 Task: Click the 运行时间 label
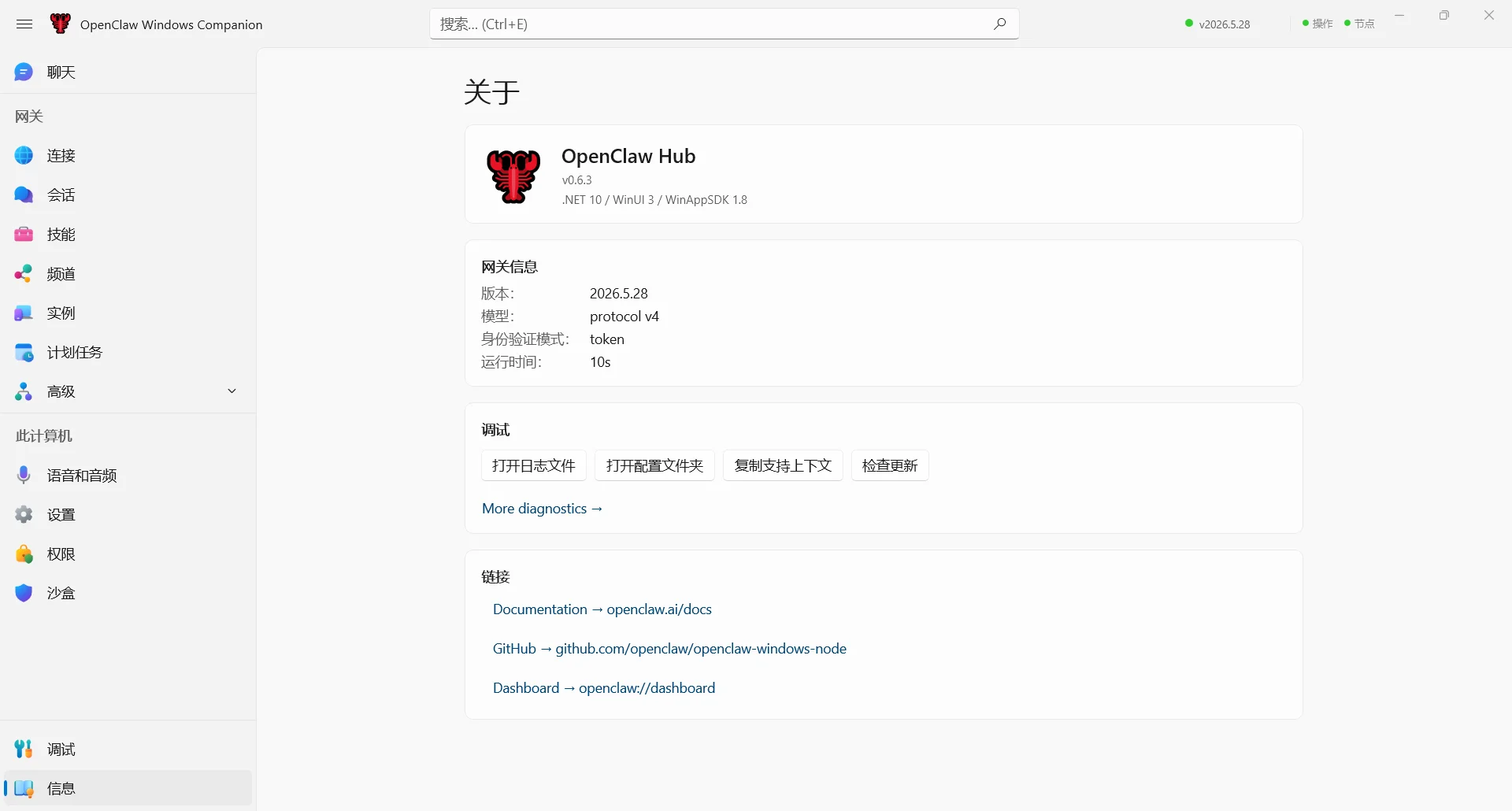[512, 362]
